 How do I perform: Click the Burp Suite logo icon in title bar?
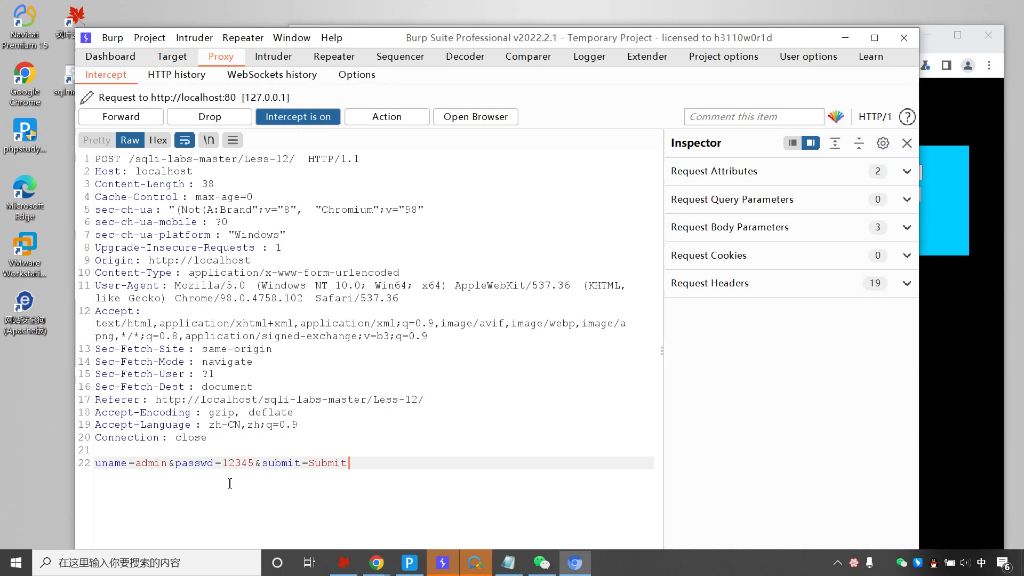(x=86, y=38)
